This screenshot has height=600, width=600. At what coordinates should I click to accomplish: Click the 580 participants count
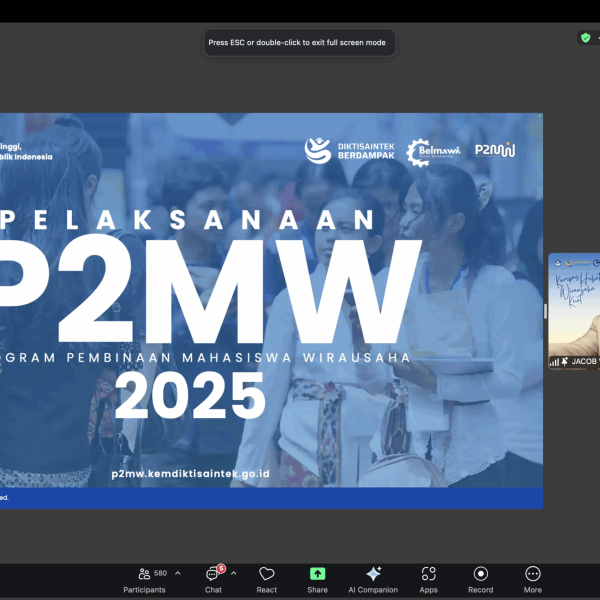[x=160, y=573]
